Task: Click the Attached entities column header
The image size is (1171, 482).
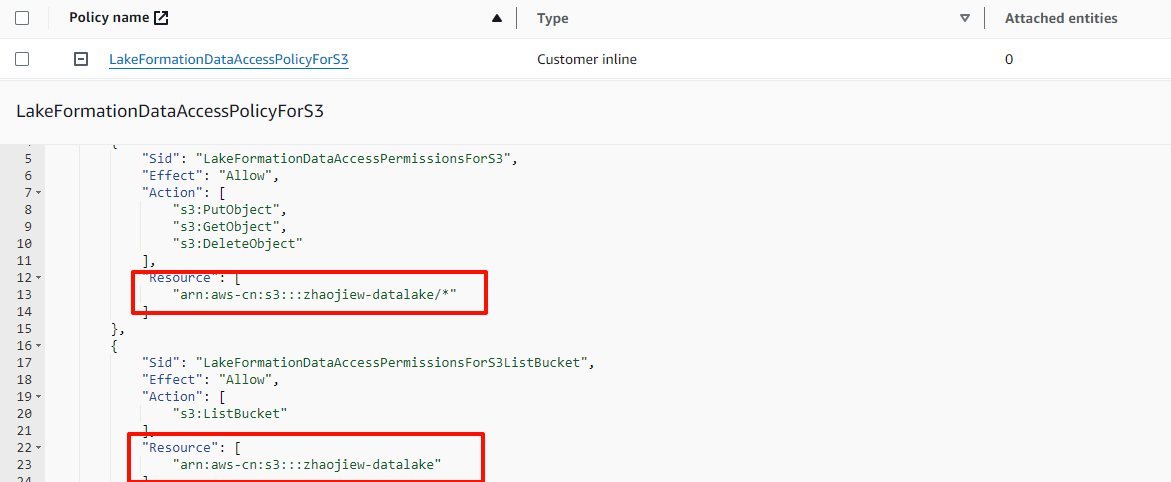Action: (1061, 19)
